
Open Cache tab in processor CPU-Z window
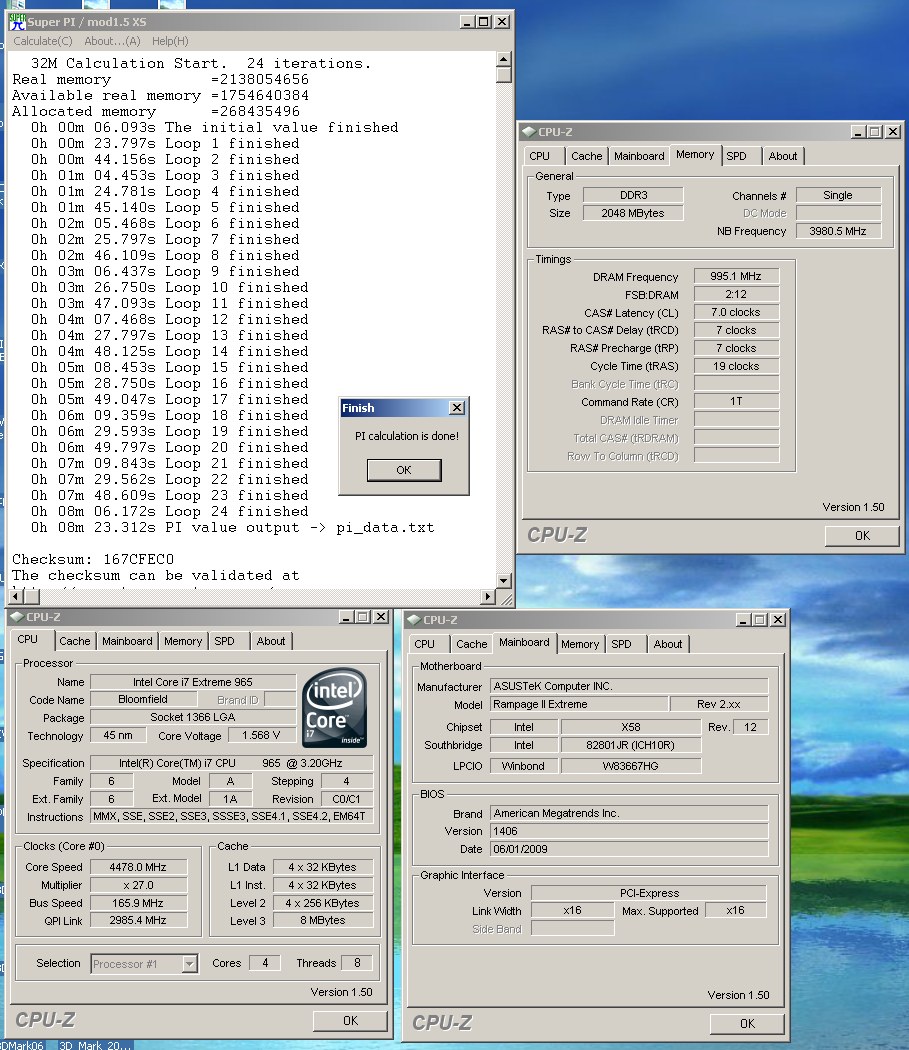click(x=74, y=641)
